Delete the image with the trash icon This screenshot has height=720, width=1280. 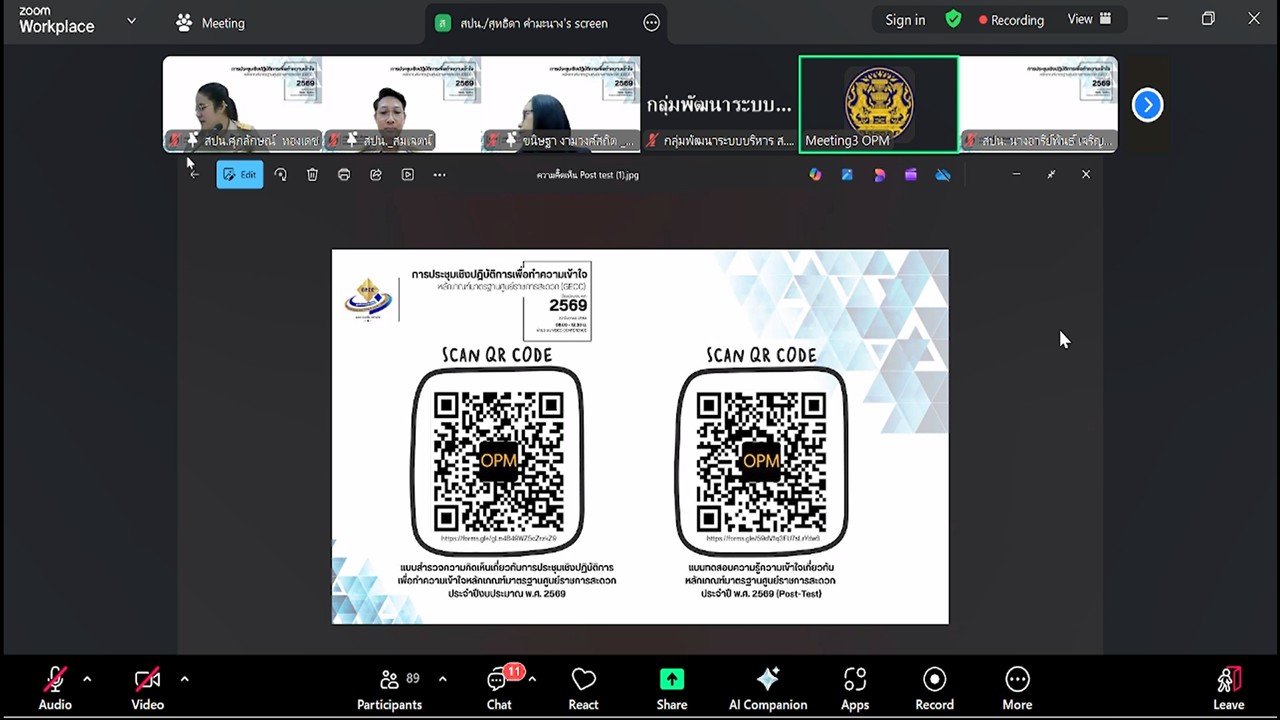(x=312, y=174)
